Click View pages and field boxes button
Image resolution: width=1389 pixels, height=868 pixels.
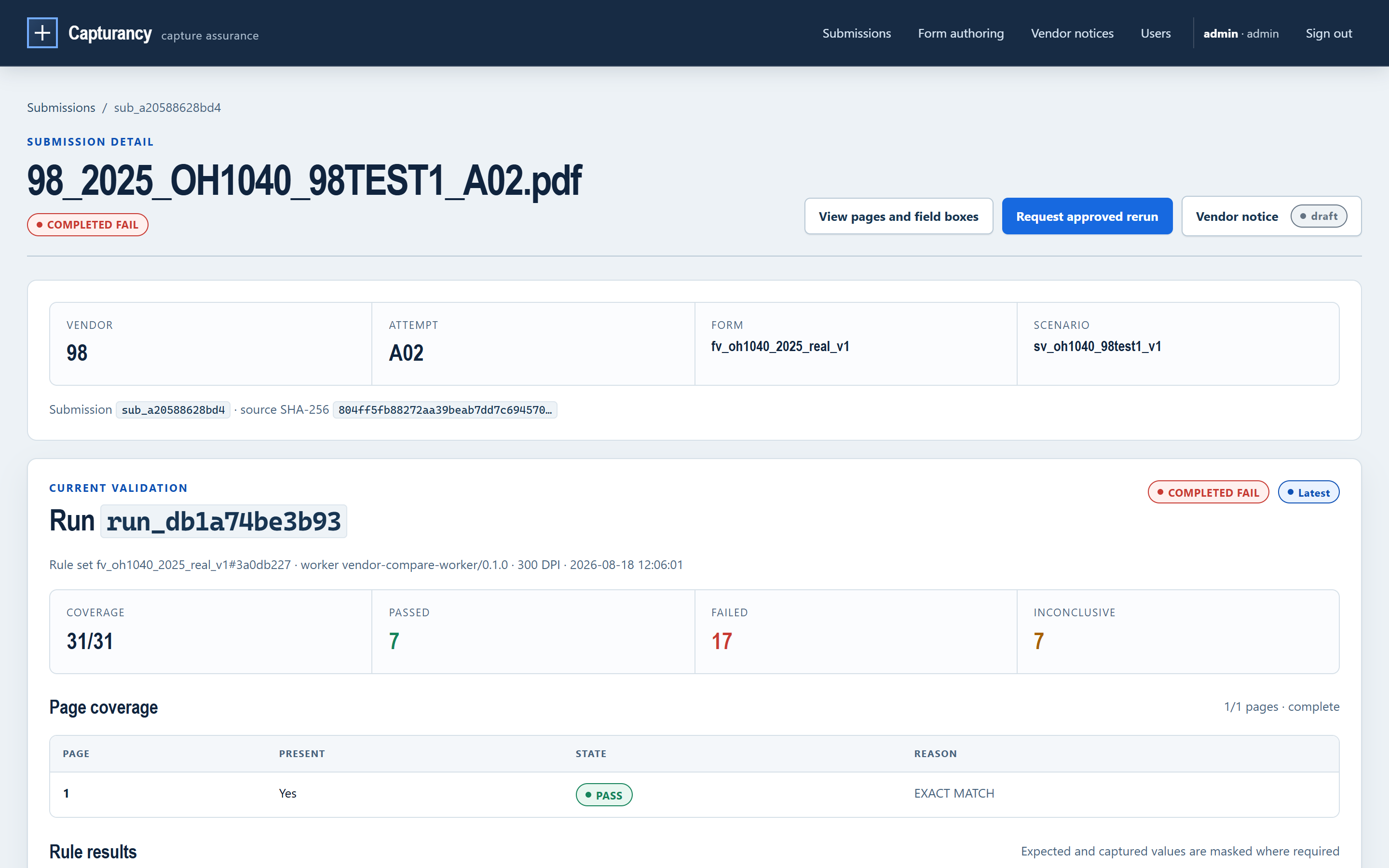coord(898,217)
